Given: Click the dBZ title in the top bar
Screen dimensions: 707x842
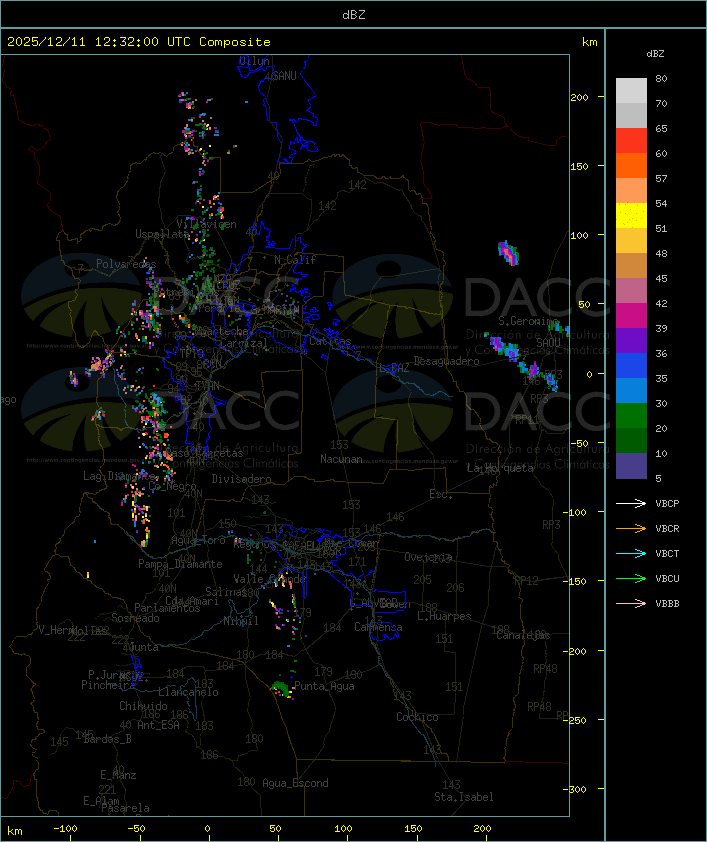Looking at the screenshot, I should [x=354, y=14].
